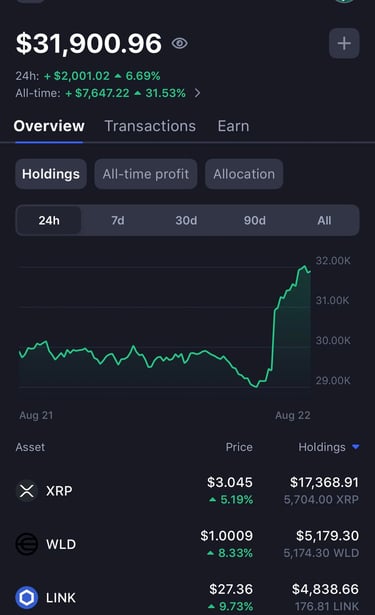375x615 pixels.
Task: Click the 24h change +$2,001.02
Action: (77, 76)
